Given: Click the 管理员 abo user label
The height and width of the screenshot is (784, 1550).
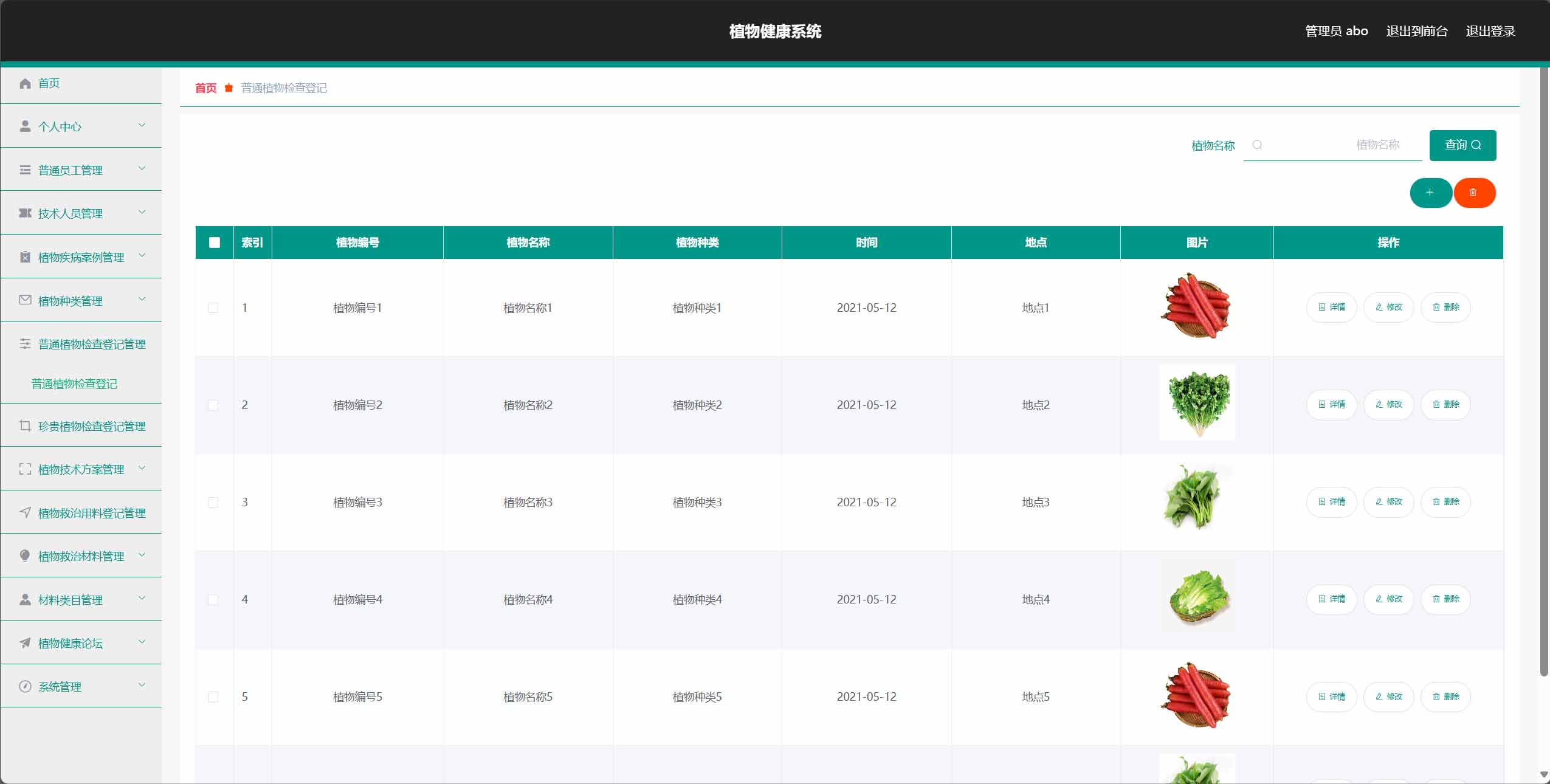Looking at the screenshot, I should click(1336, 31).
